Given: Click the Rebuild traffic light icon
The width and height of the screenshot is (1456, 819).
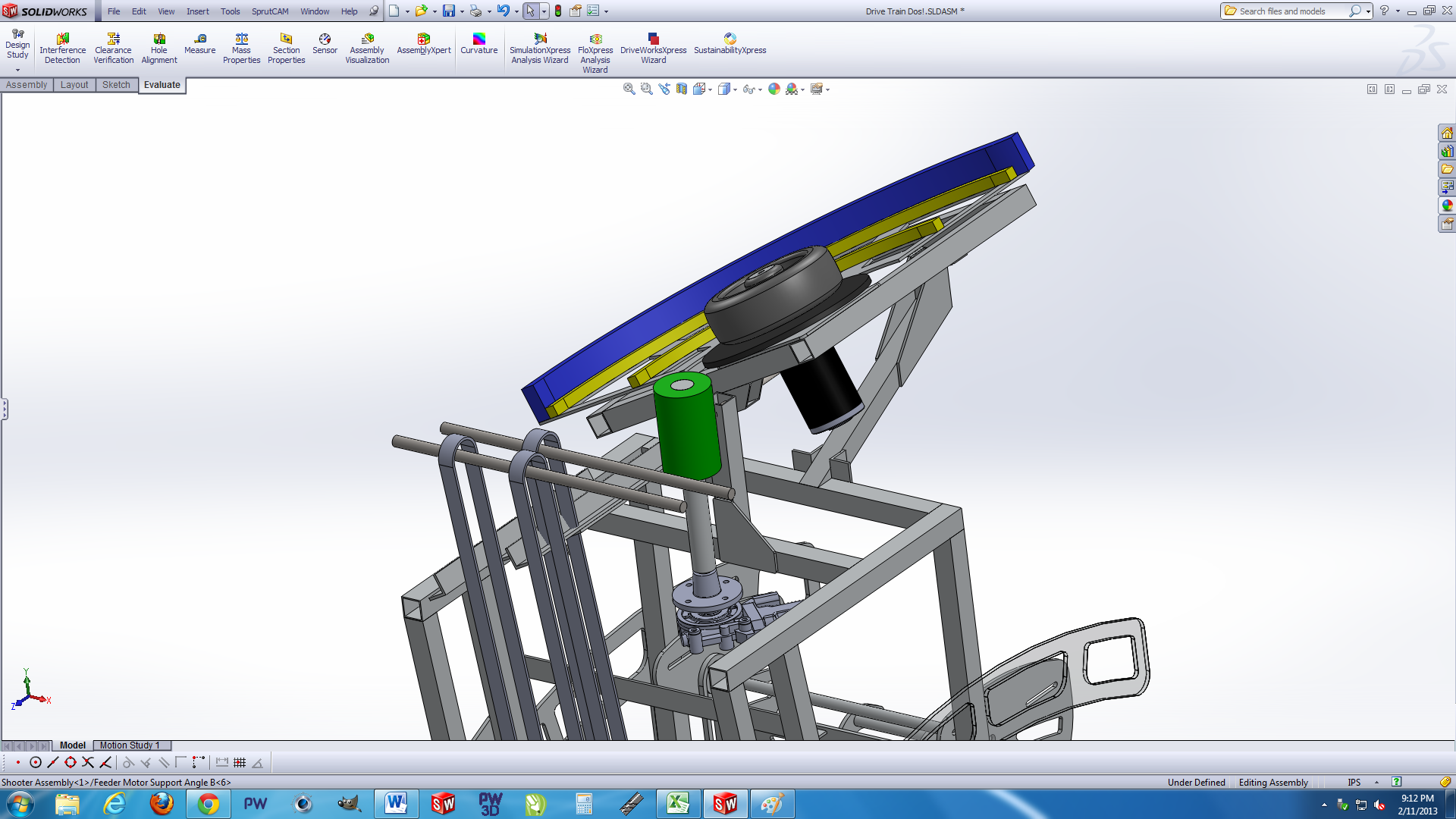Looking at the screenshot, I should coord(558,11).
